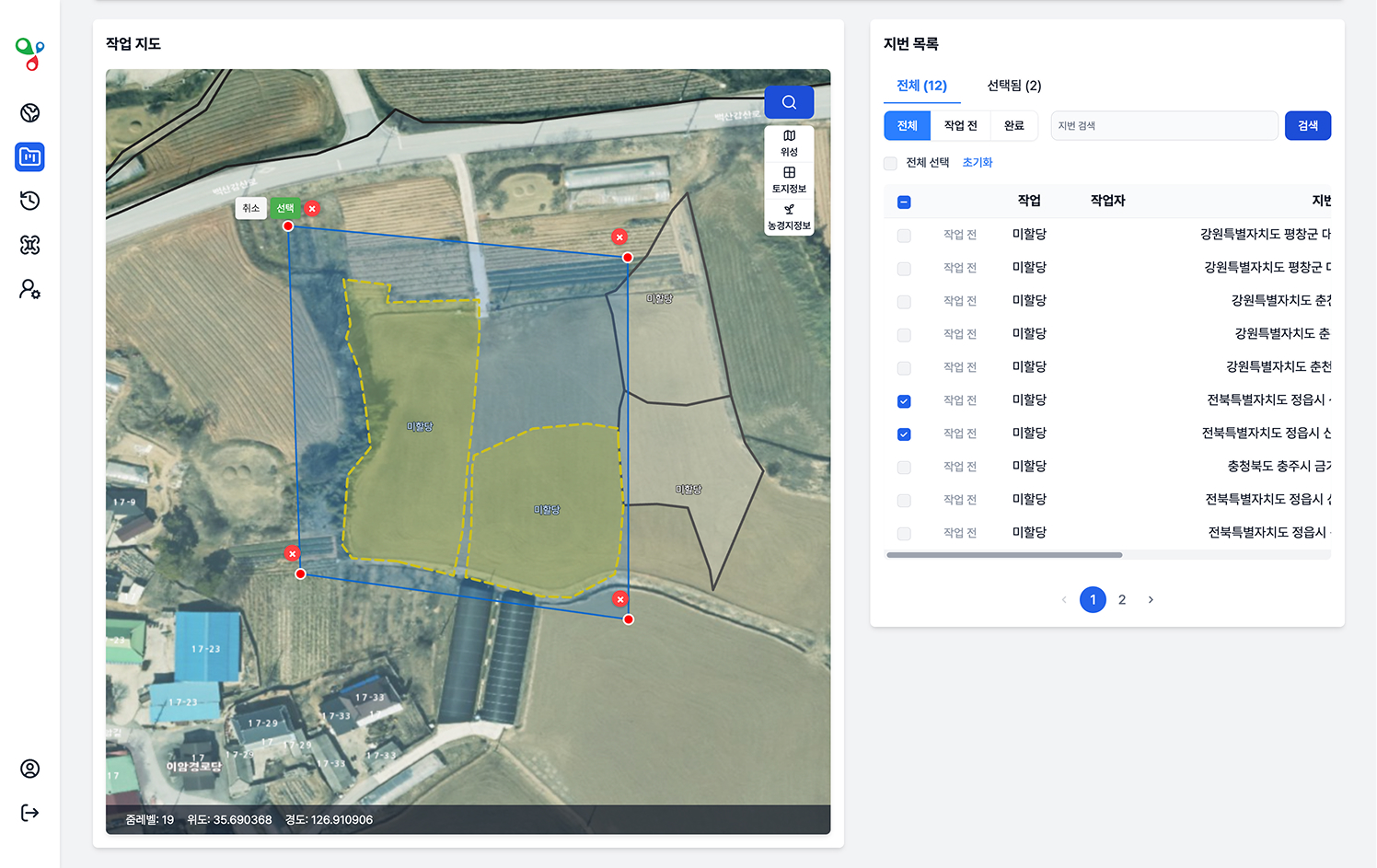Switch to the 선택됨 (2) tab
This screenshot has height=868, width=1377.
[1013, 86]
